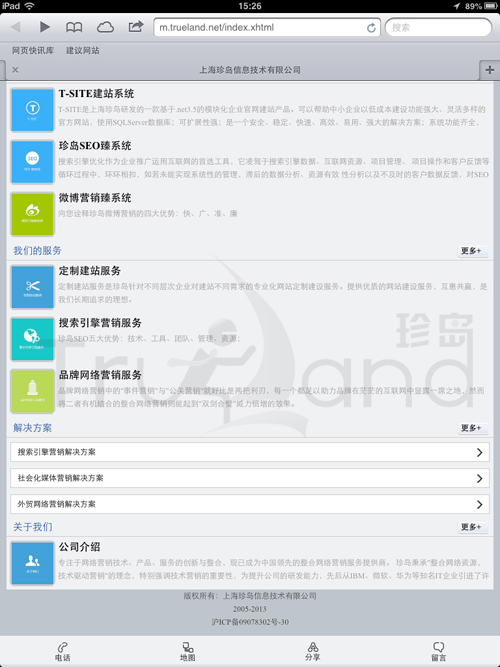Viewport: 500px width, 667px height.
Task: Open the 微博营销臻系统 heading
Action: pyautogui.click(x=95, y=198)
